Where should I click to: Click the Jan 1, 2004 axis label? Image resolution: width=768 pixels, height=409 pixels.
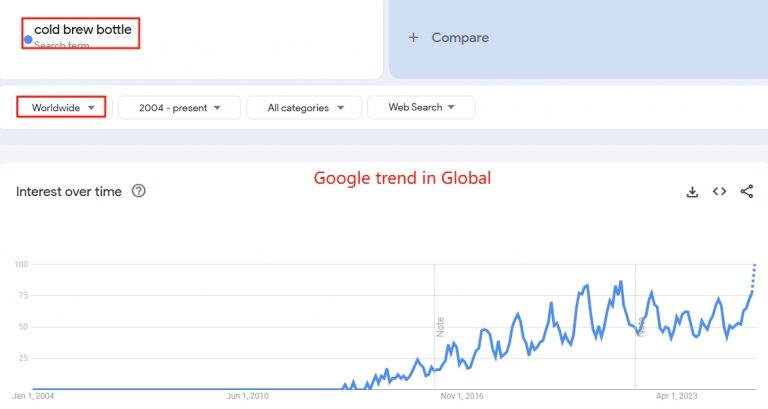tap(33, 396)
